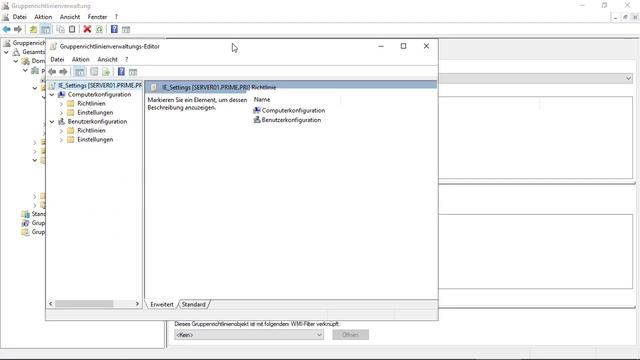Expand Richtlinien under Benutzerkonfiguration
Screen dimensions: 640x360
tap(61, 131)
